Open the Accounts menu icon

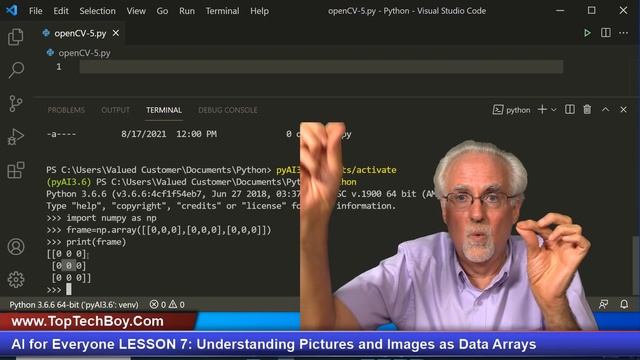(16, 247)
